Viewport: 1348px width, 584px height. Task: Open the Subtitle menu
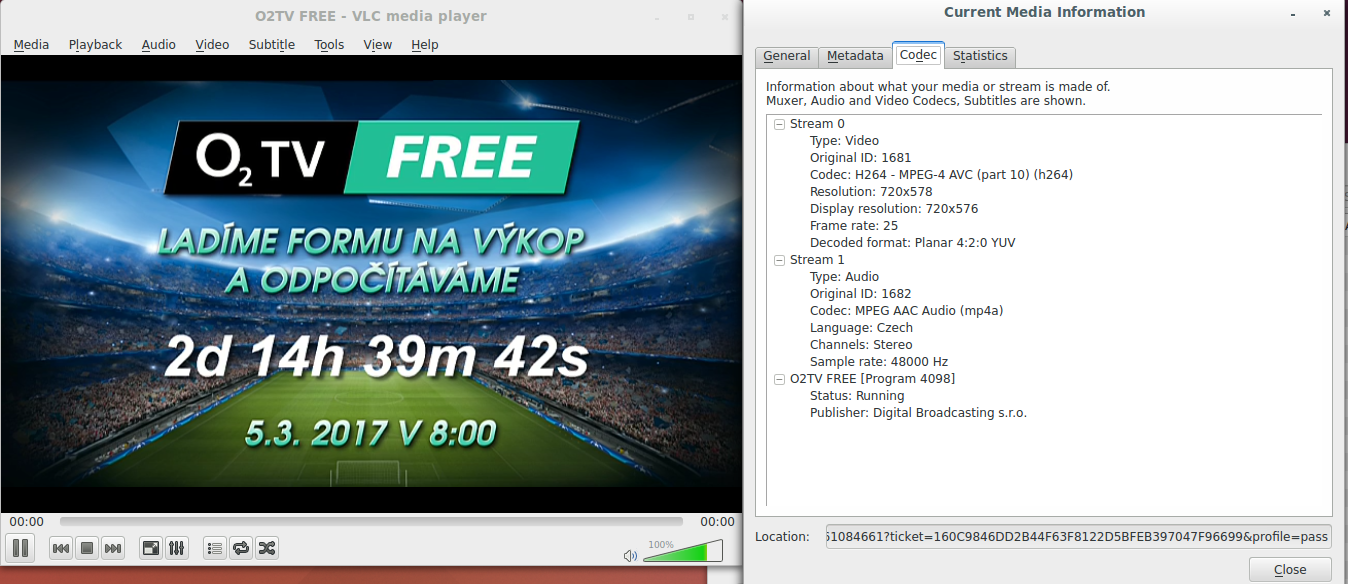[x=271, y=44]
